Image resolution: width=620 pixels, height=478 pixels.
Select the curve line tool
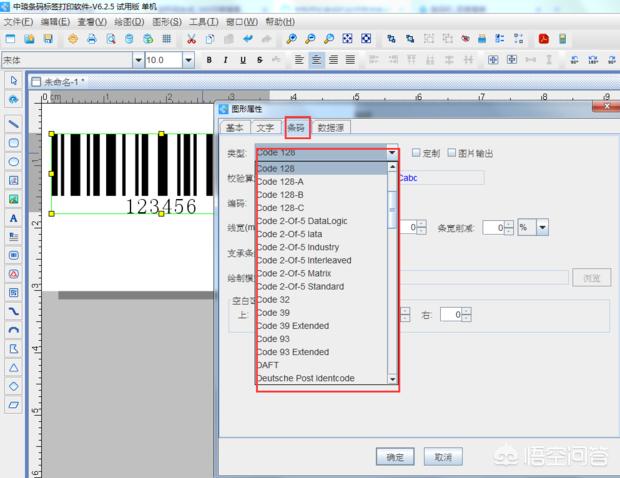(14, 312)
